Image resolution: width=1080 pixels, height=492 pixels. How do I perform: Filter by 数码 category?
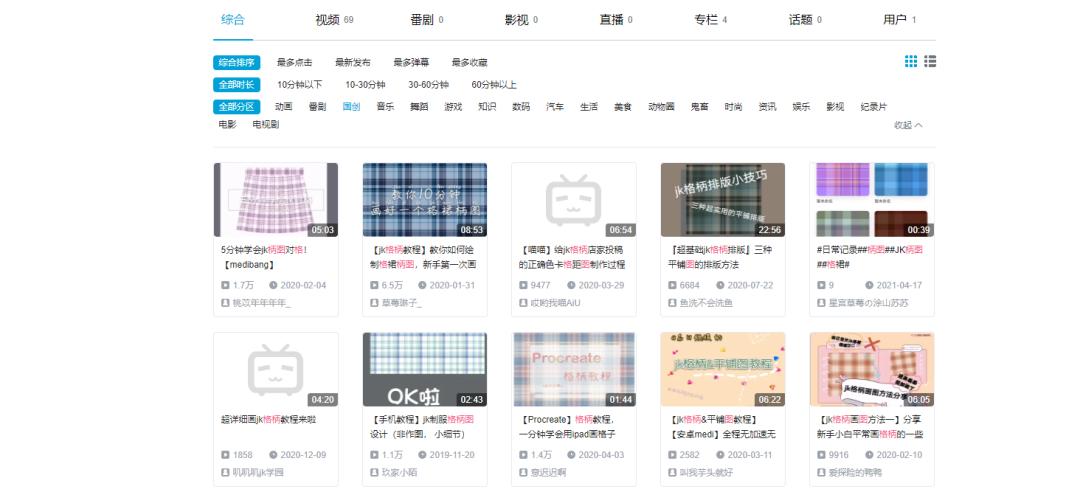(521, 107)
